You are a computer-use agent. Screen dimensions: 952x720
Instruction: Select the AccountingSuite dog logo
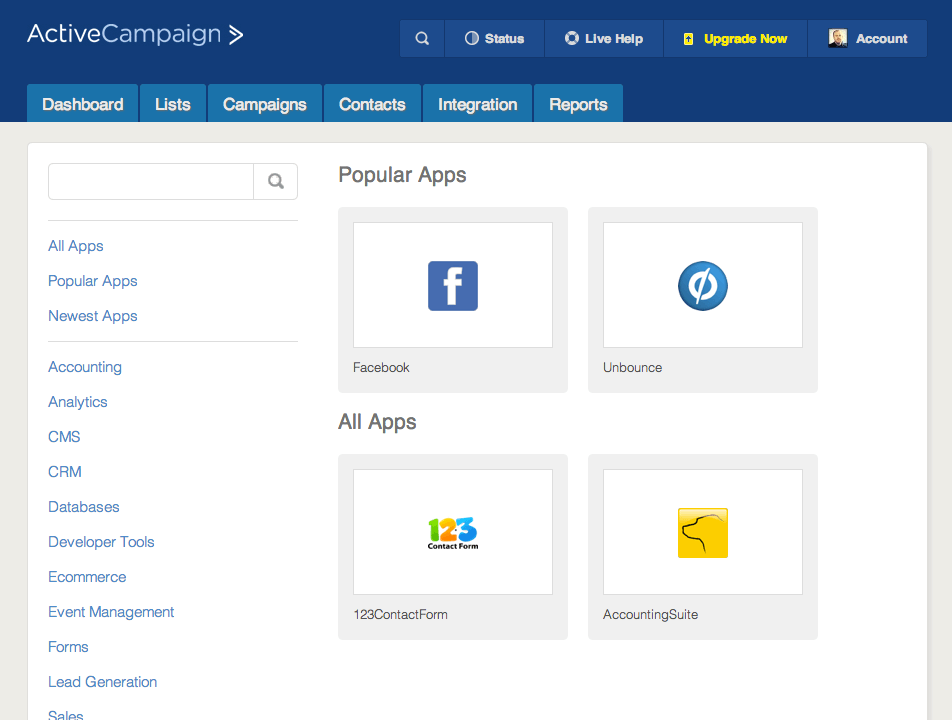(x=703, y=533)
